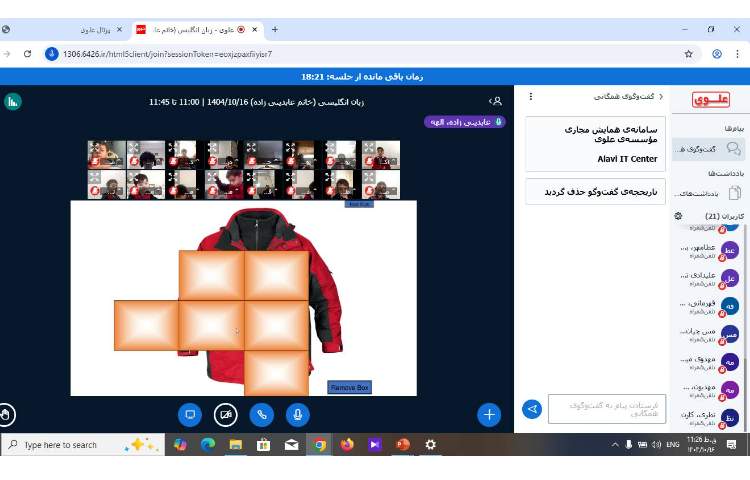The image size is (750, 480).
Task: Select the user with avatar 'عل'
Action: [x=710, y=278]
